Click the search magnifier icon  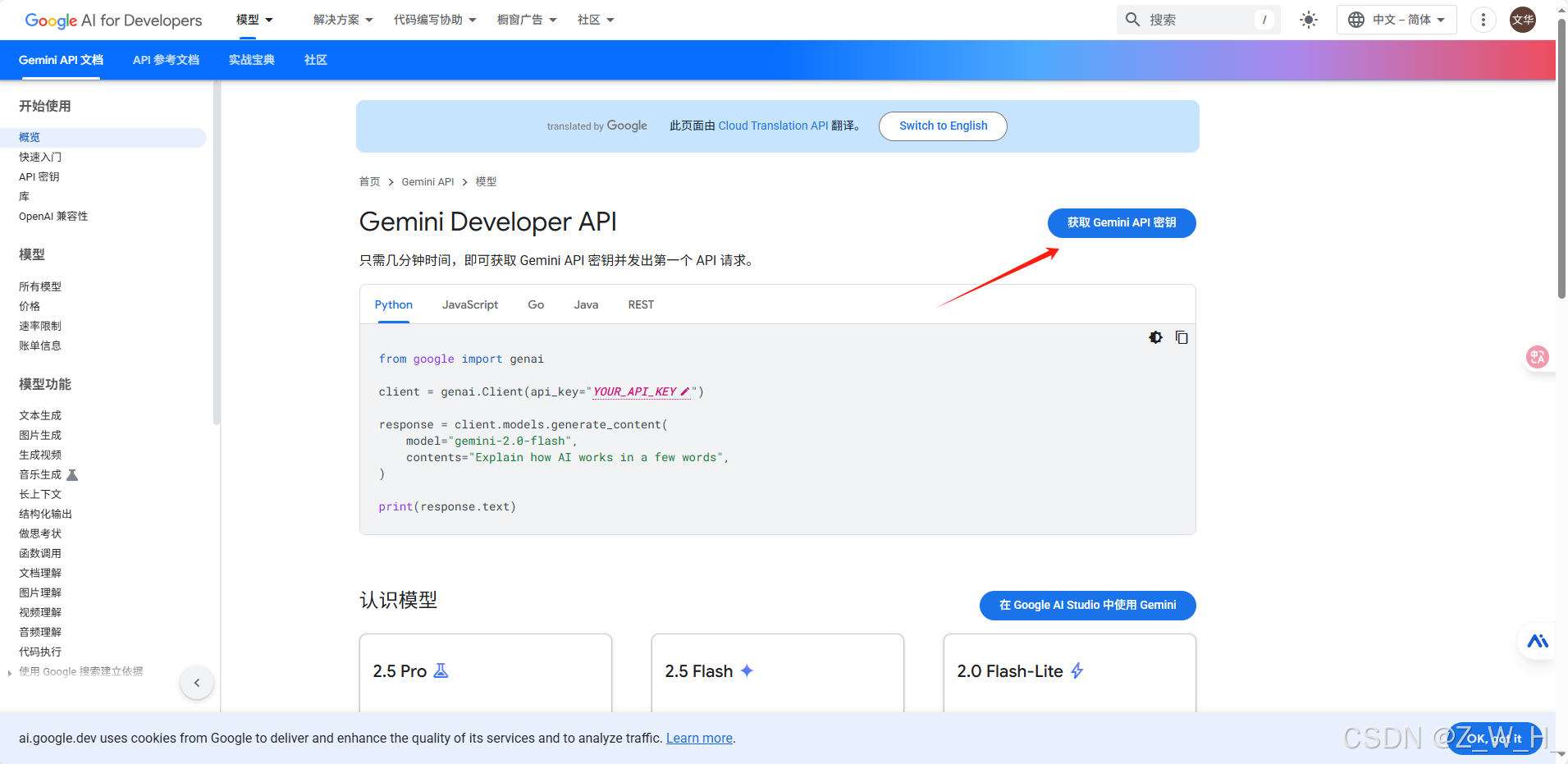coord(1132,19)
